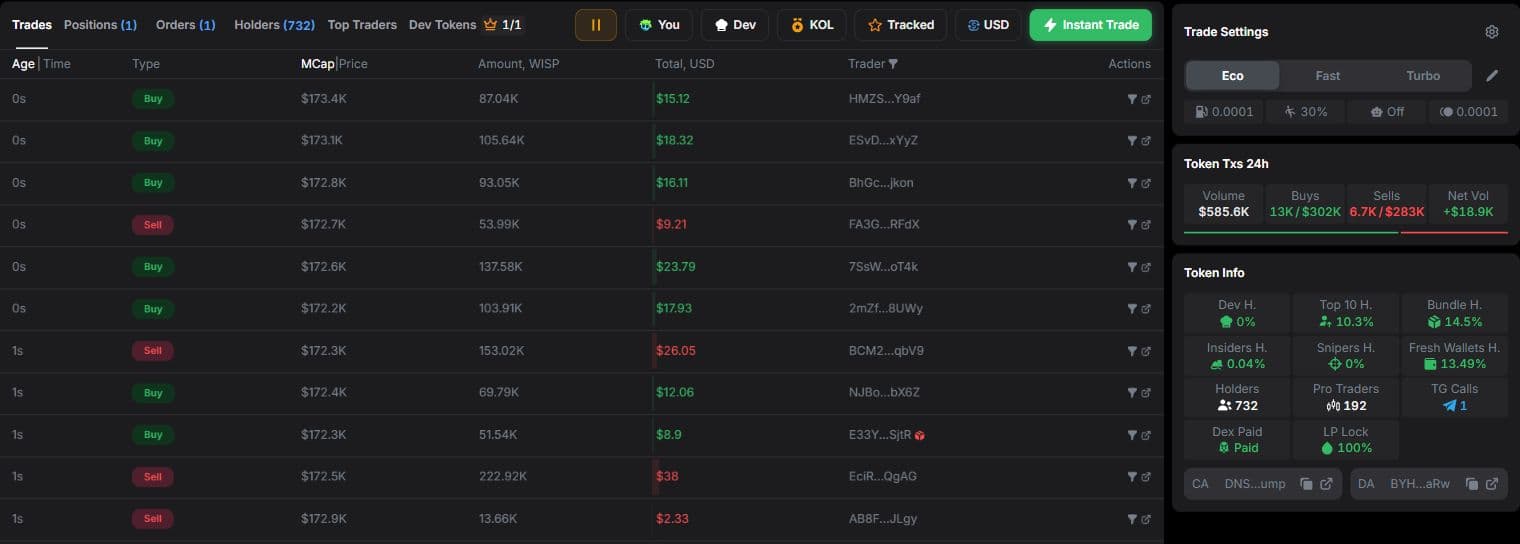Select the Fast trade preset
The height and width of the screenshot is (544, 1520).
point(1328,76)
